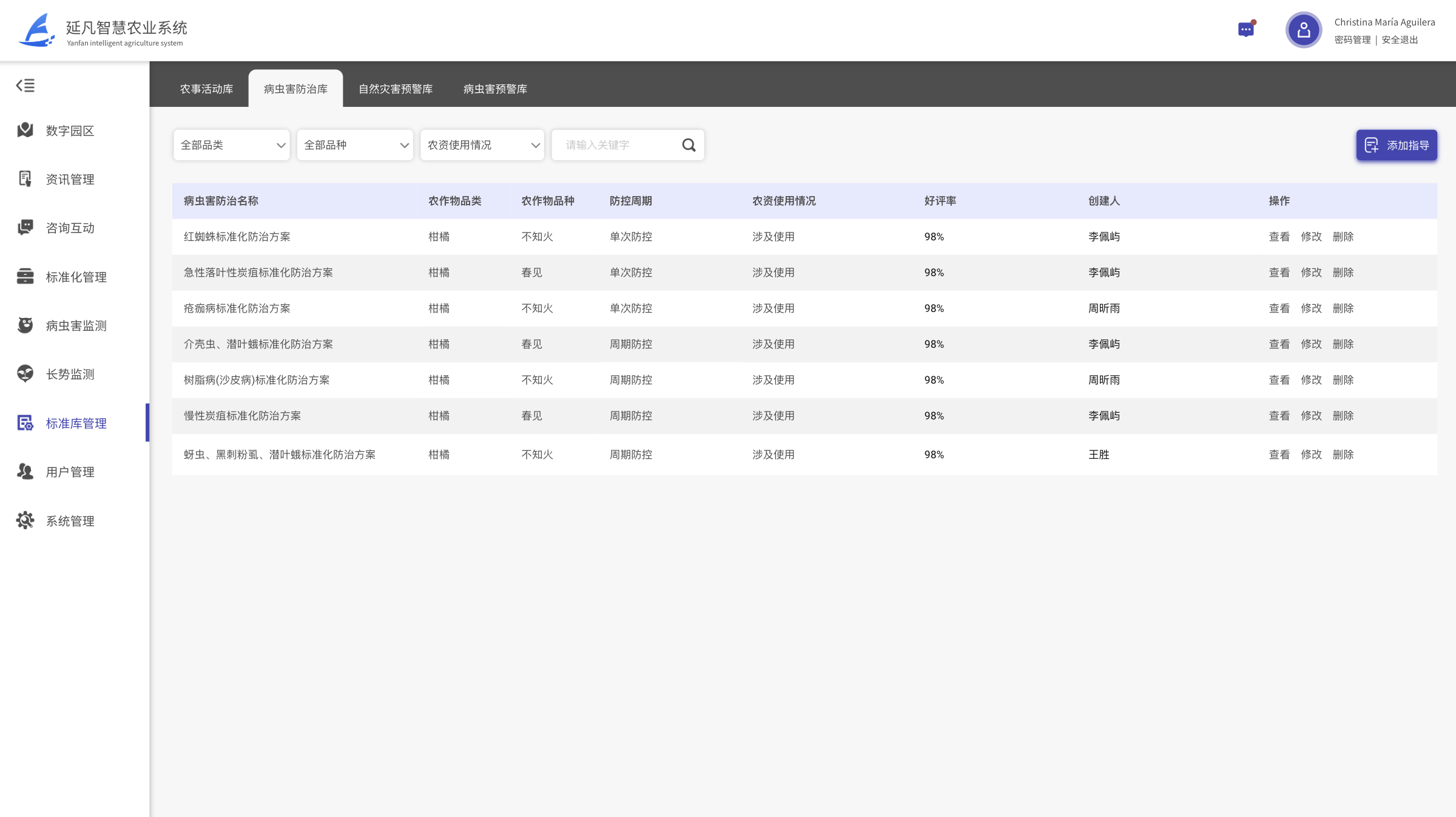The height and width of the screenshot is (817, 1456).
Task: Open the 农资使用情况 filter dropdown
Action: pos(482,145)
